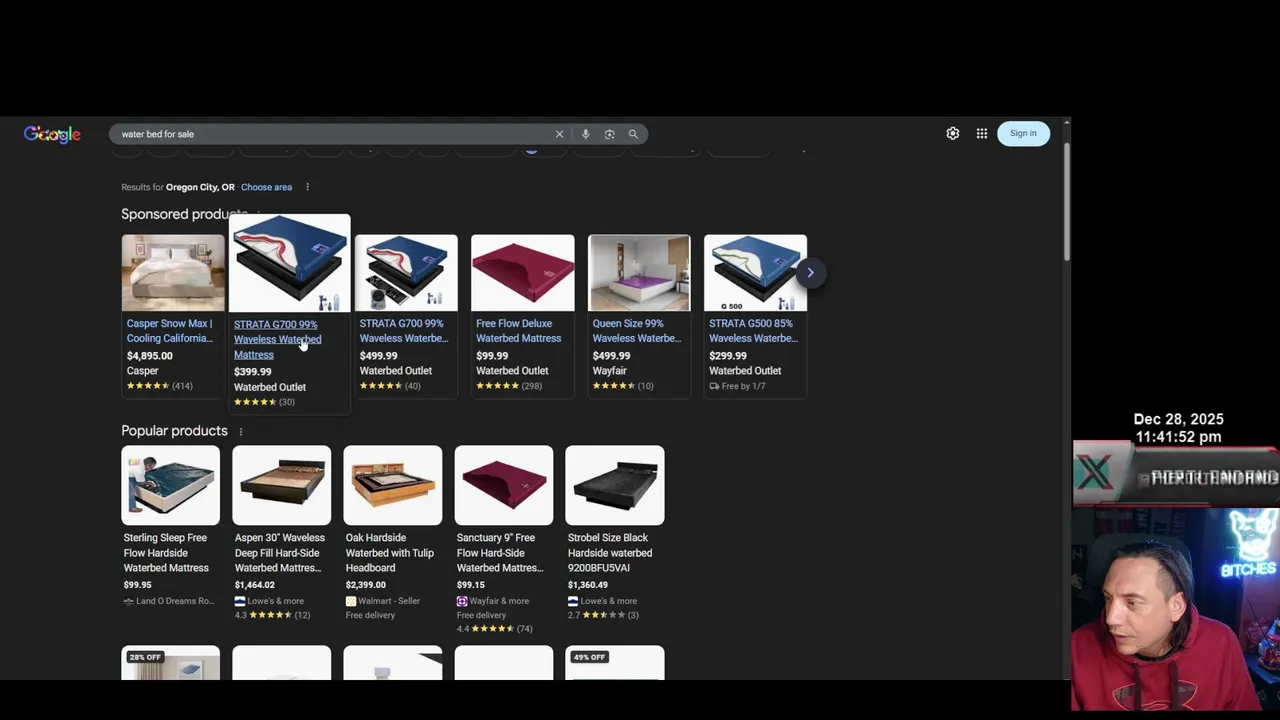The width and height of the screenshot is (1280, 720).
Task: Open the three-dot menu beside Choose area
Action: [x=307, y=187]
